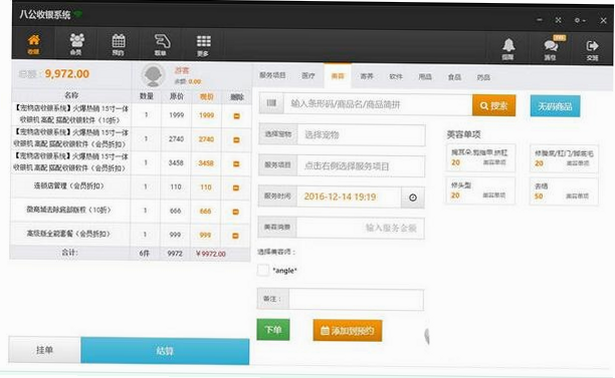The image size is (615, 378).
Task: Click the 数量 column header
Action: click(146, 96)
